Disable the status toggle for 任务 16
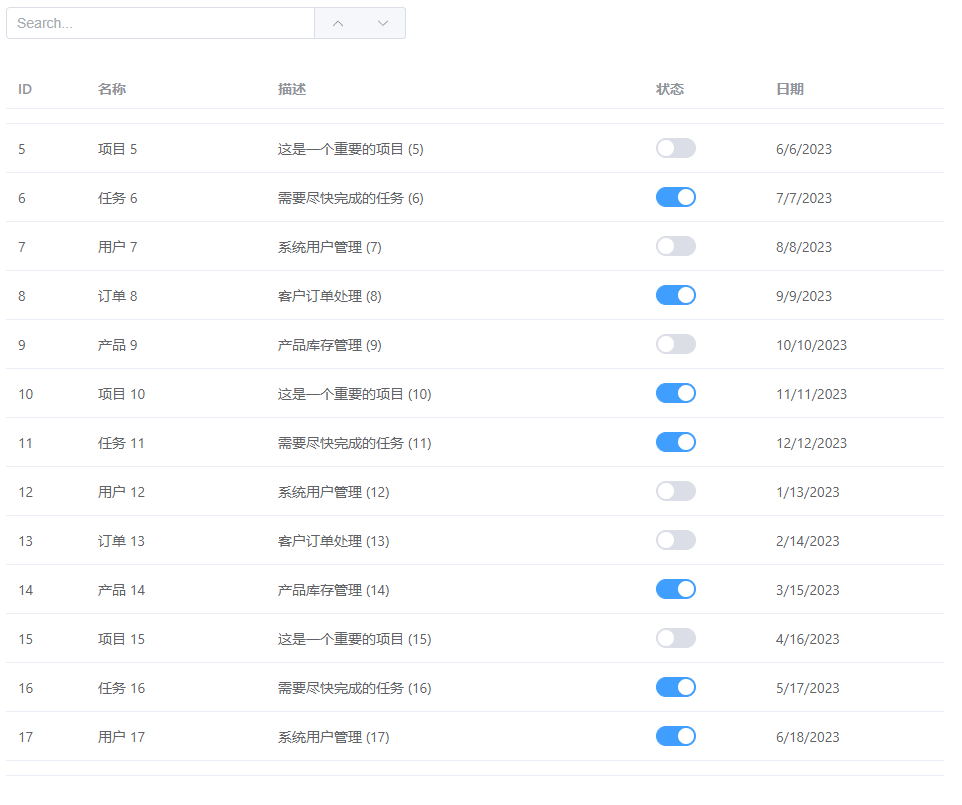This screenshot has height=805, width=962. 675,688
